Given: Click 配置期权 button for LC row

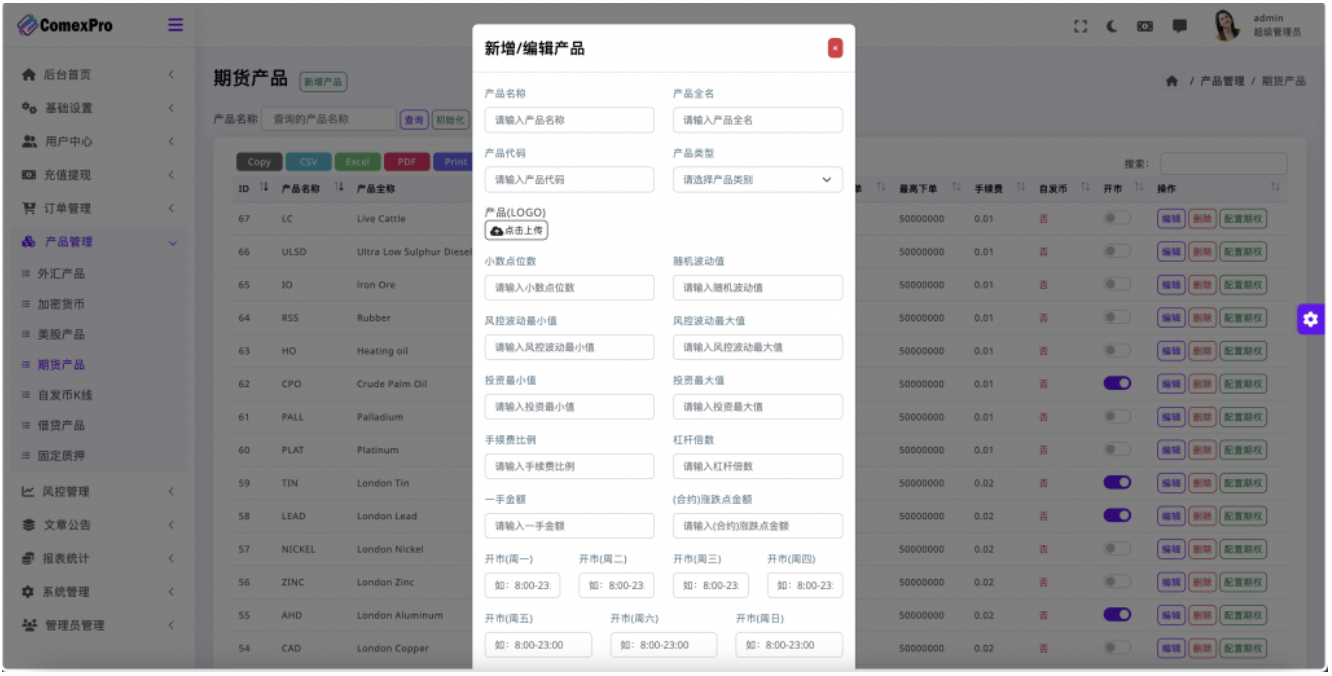Looking at the screenshot, I should point(1243,218).
